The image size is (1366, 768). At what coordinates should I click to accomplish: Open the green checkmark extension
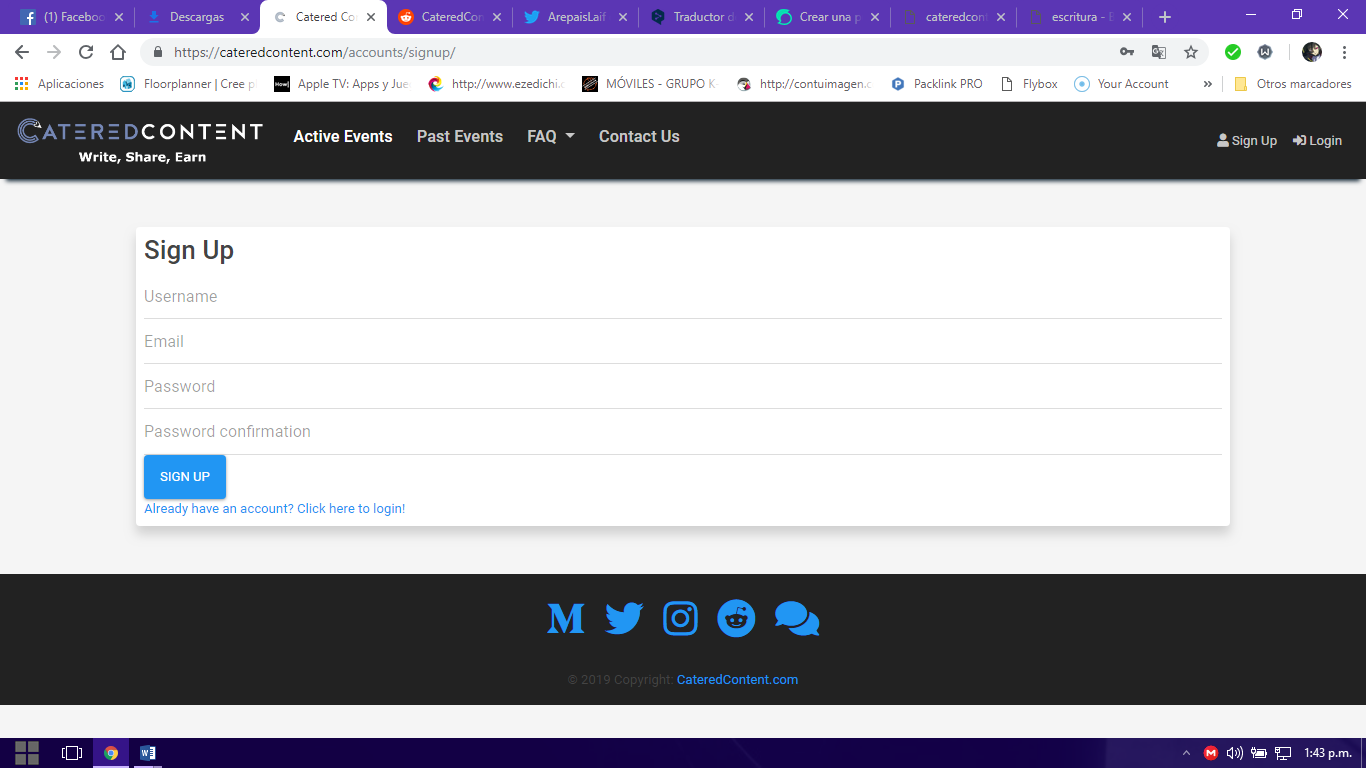coord(1233,52)
